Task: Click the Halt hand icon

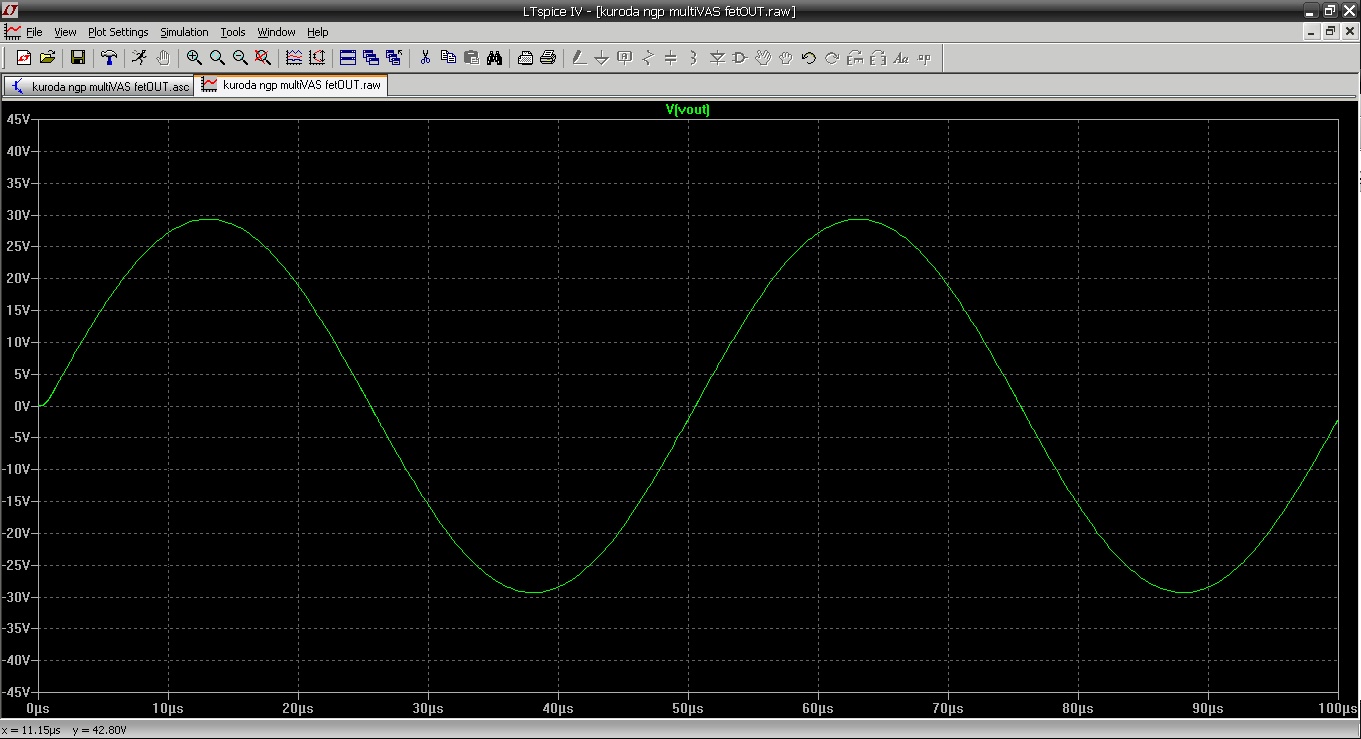Action: (163, 58)
